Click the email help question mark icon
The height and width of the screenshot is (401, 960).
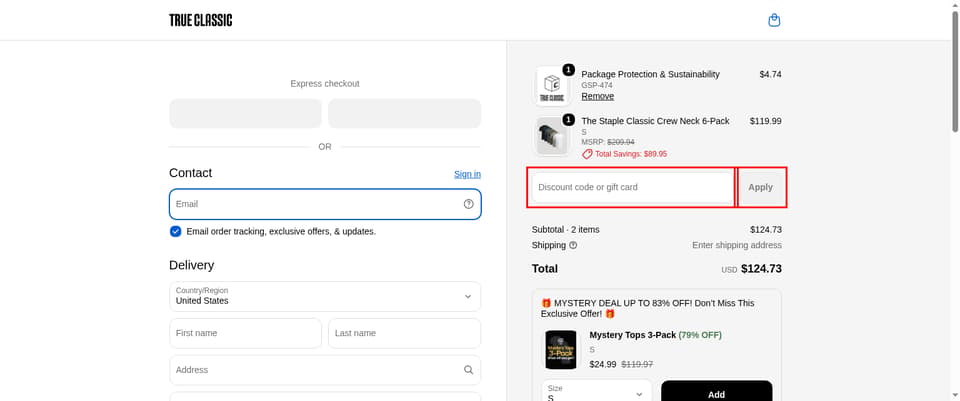tap(468, 204)
